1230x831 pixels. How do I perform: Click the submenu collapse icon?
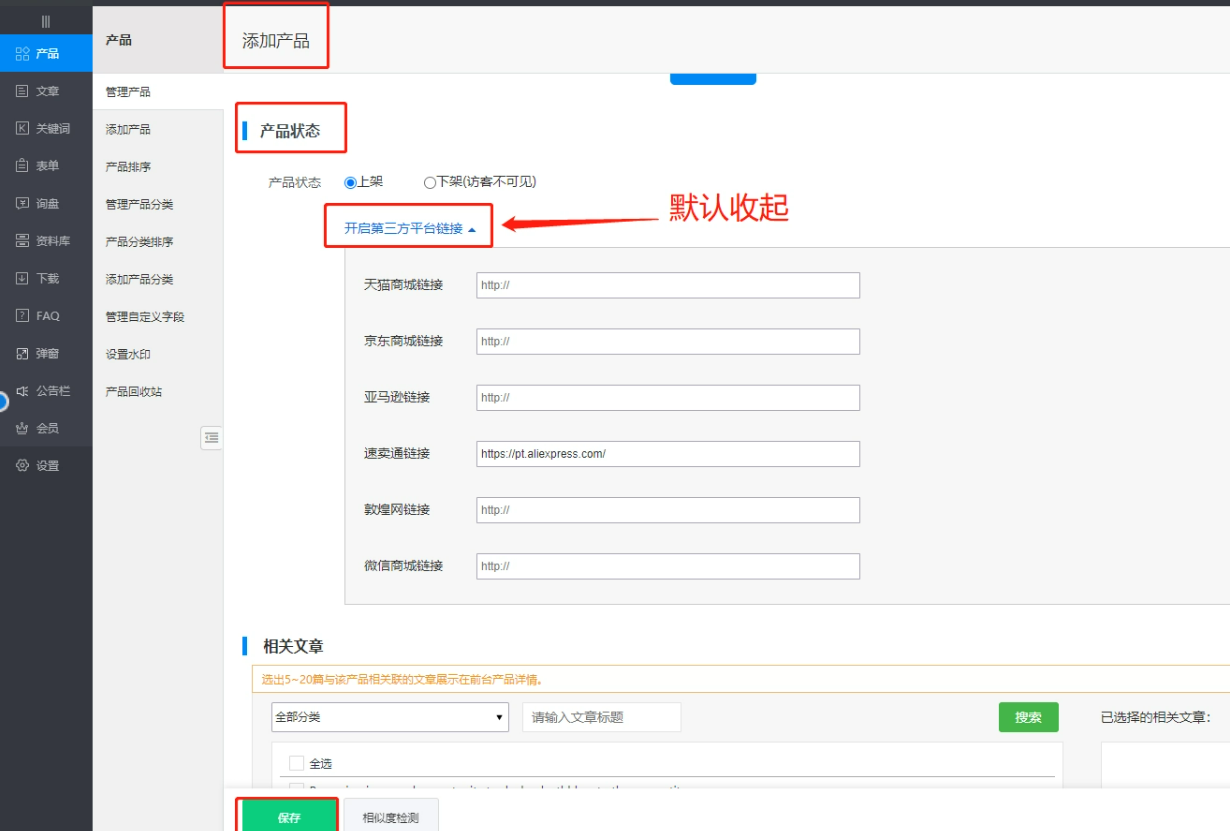211,437
